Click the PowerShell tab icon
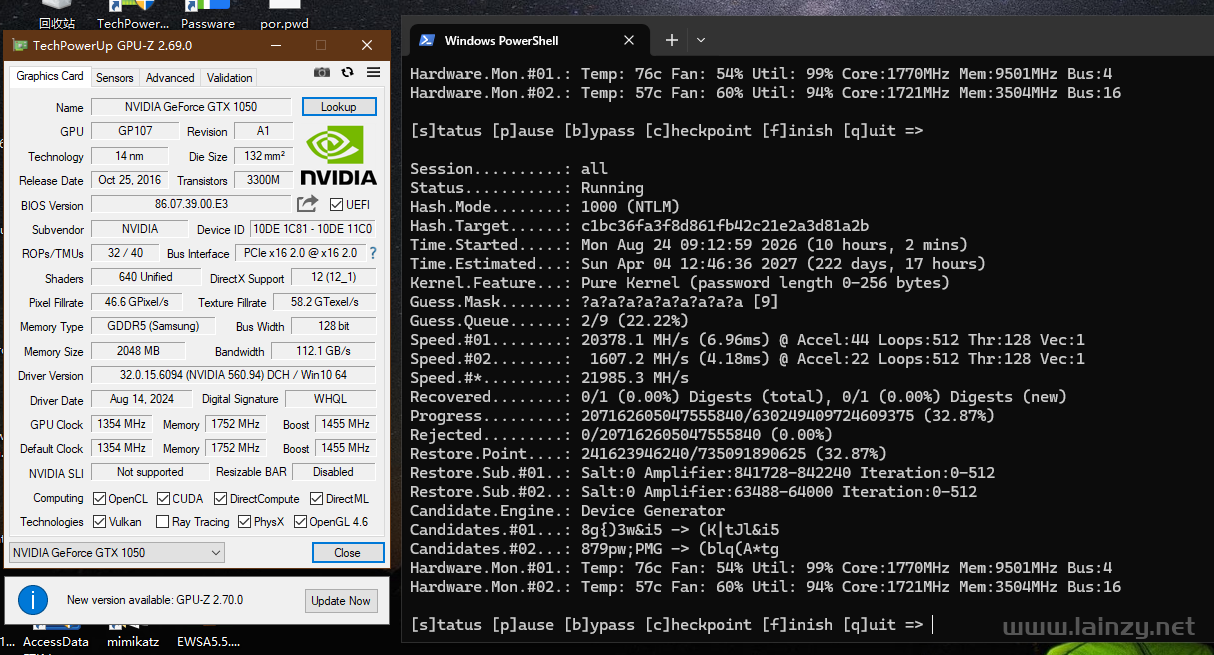Image resolution: width=1214 pixels, height=655 pixels. coord(426,40)
